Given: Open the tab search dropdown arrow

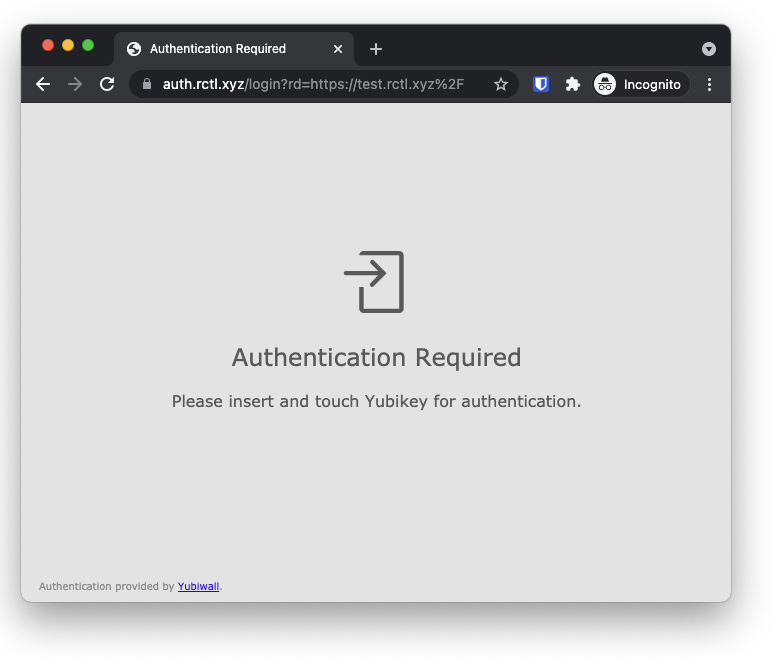Looking at the screenshot, I should tap(709, 49).
